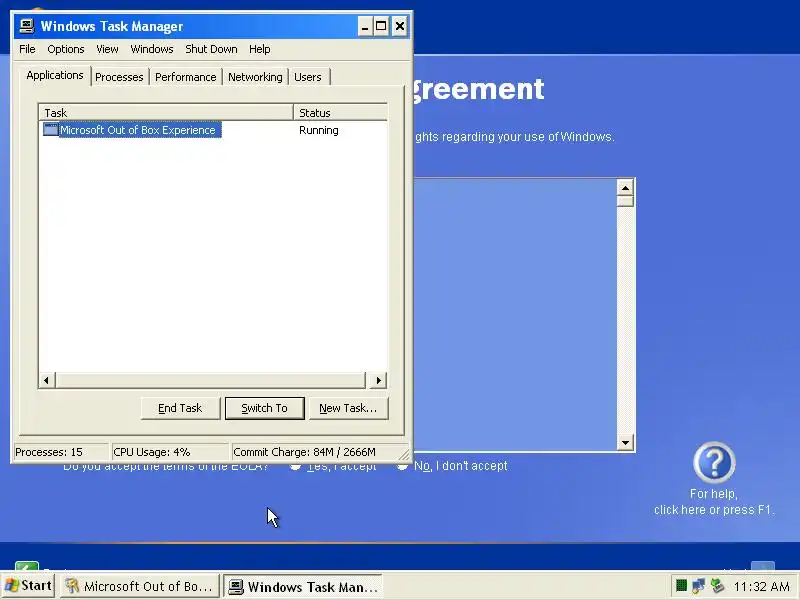Image resolution: width=800 pixels, height=600 pixels.
Task: Open the Start menu
Action: [28, 586]
